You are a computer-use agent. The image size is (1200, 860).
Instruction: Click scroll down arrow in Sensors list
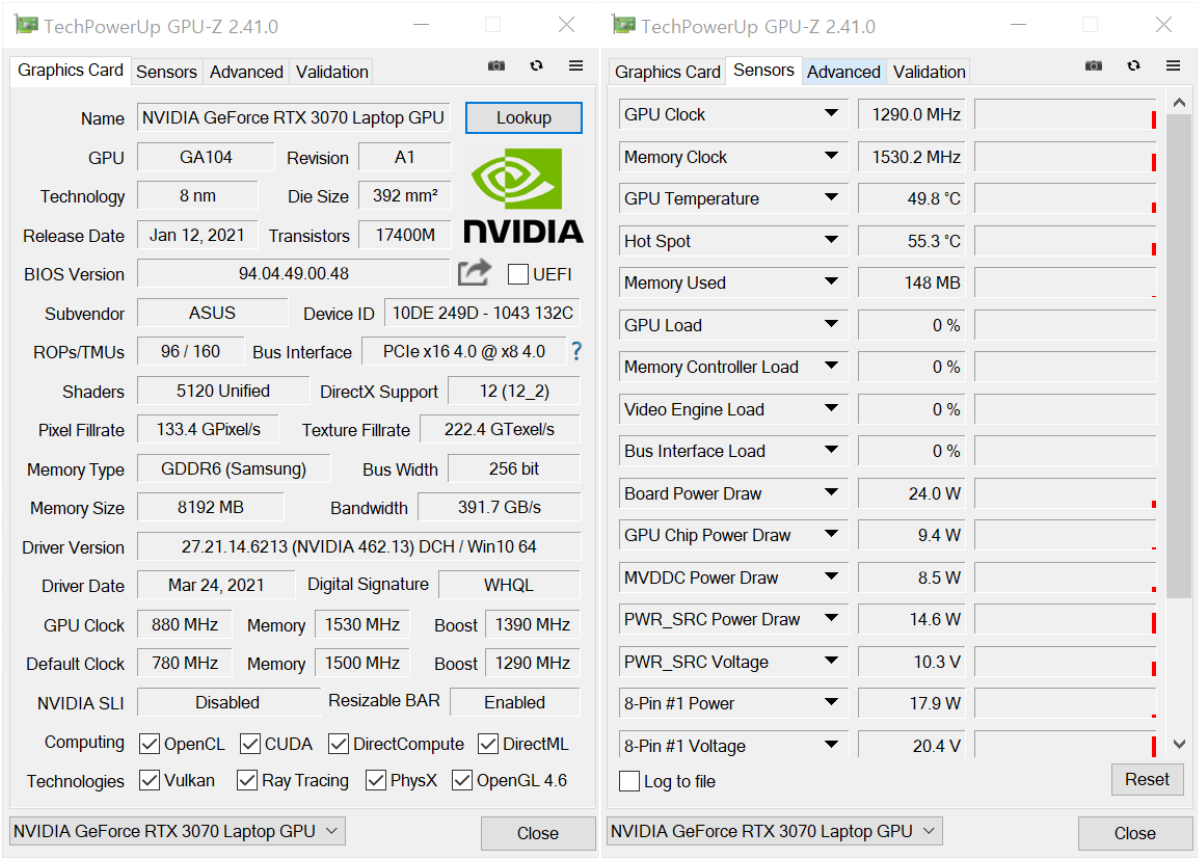click(x=1178, y=745)
